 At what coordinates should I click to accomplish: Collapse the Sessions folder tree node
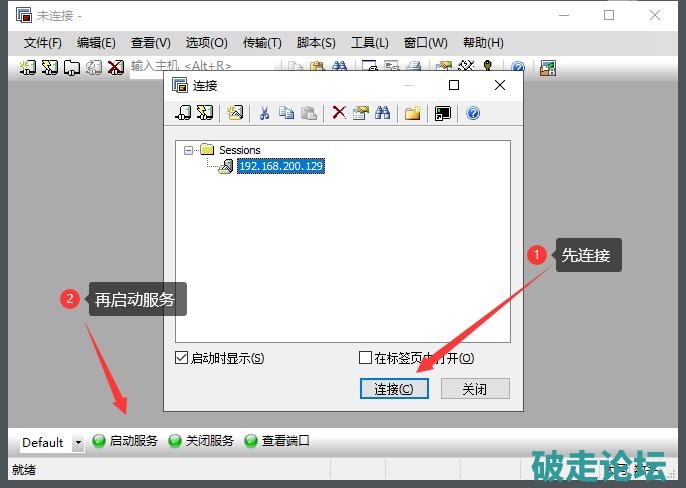coord(188,150)
